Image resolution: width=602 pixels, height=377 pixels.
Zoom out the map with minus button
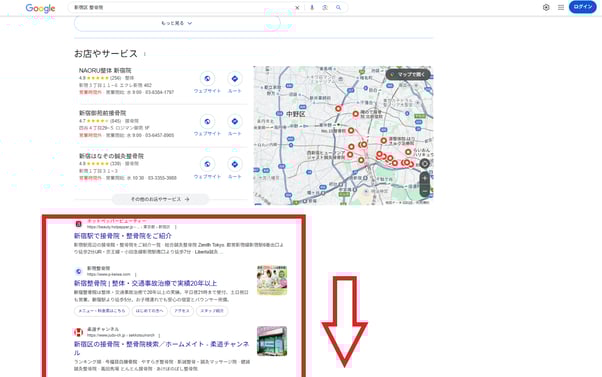point(424,191)
